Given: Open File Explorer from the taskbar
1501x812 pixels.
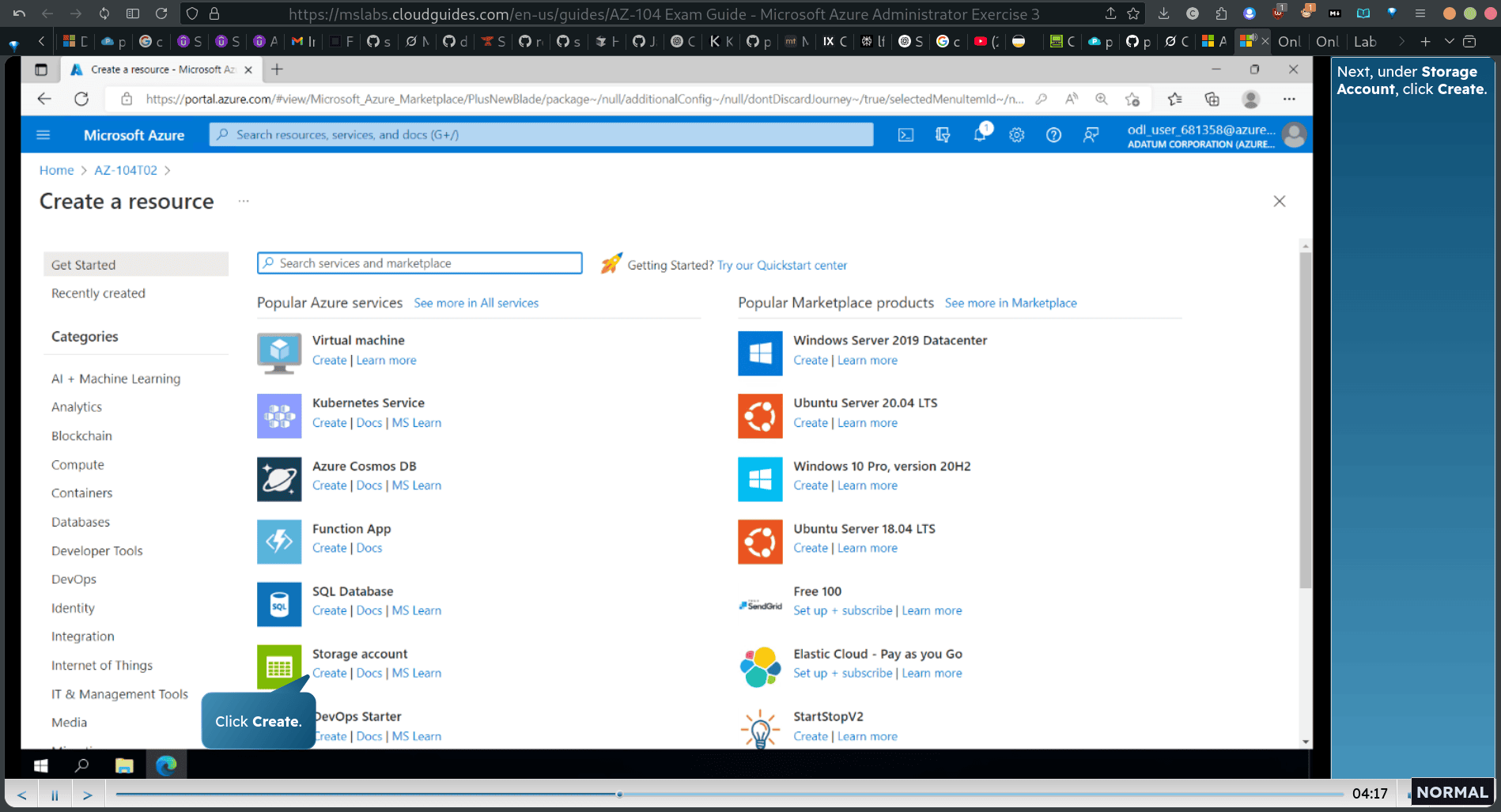Looking at the screenshot, I should [124, 765].
